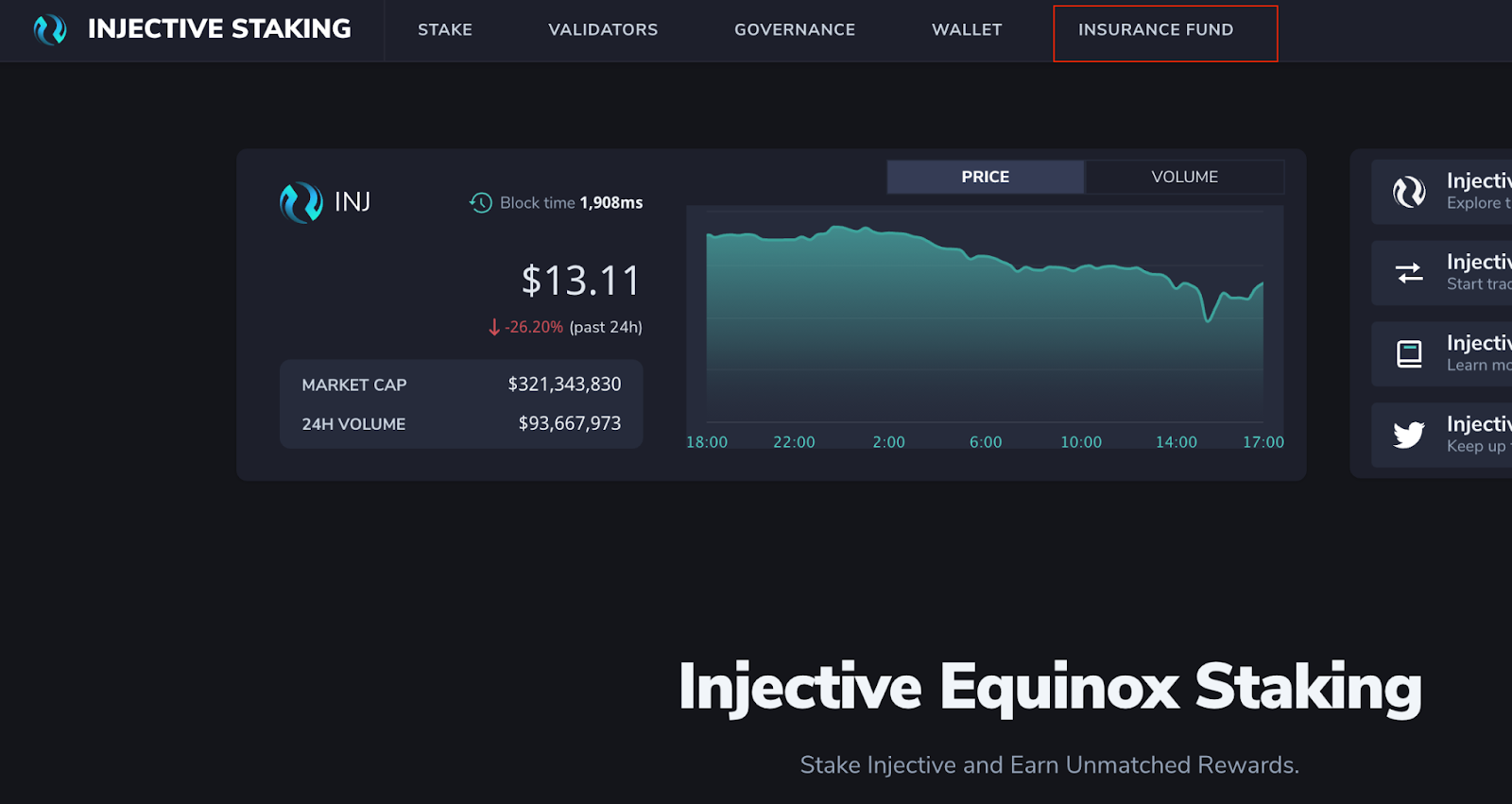Select the WALLET nav item
1512x804 pixels.
tap(967, 30)
